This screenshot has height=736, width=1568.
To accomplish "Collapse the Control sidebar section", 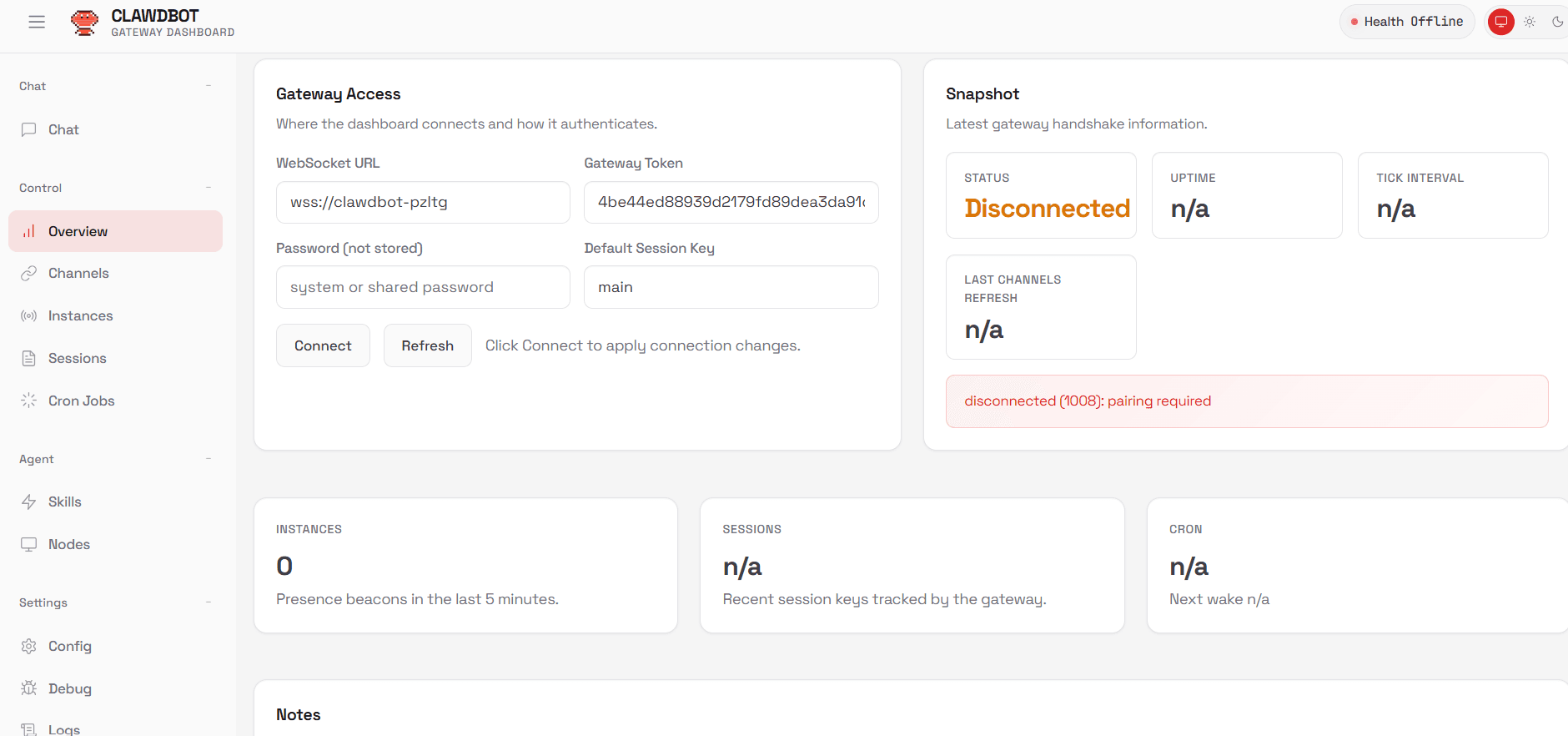I will pos(209,187).
